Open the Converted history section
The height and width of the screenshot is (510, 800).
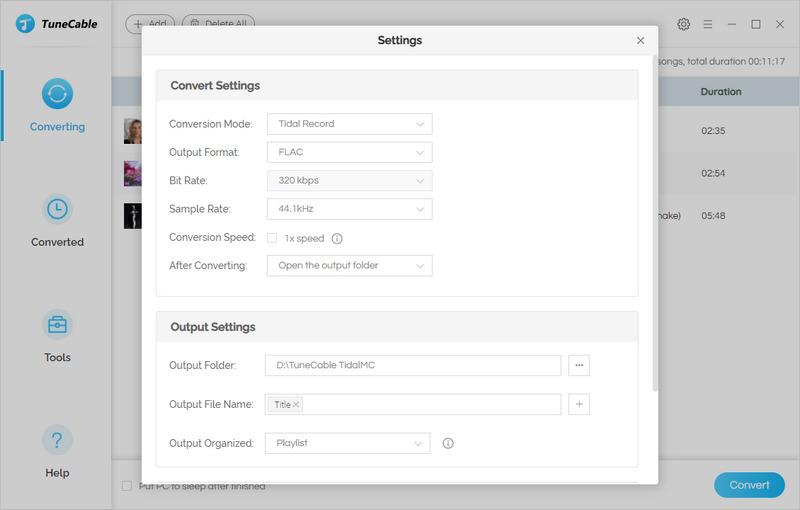click(57, 221)
